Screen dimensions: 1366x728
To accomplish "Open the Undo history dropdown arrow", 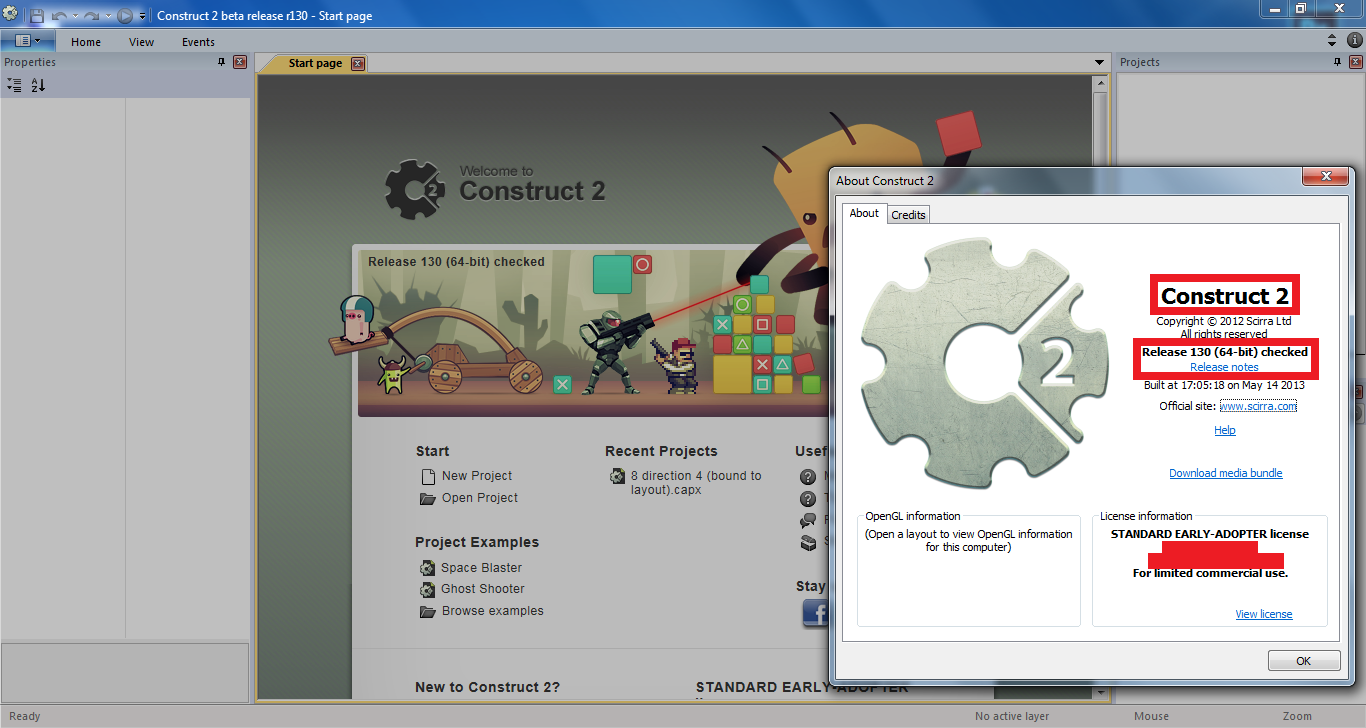I will pos(75,16).
